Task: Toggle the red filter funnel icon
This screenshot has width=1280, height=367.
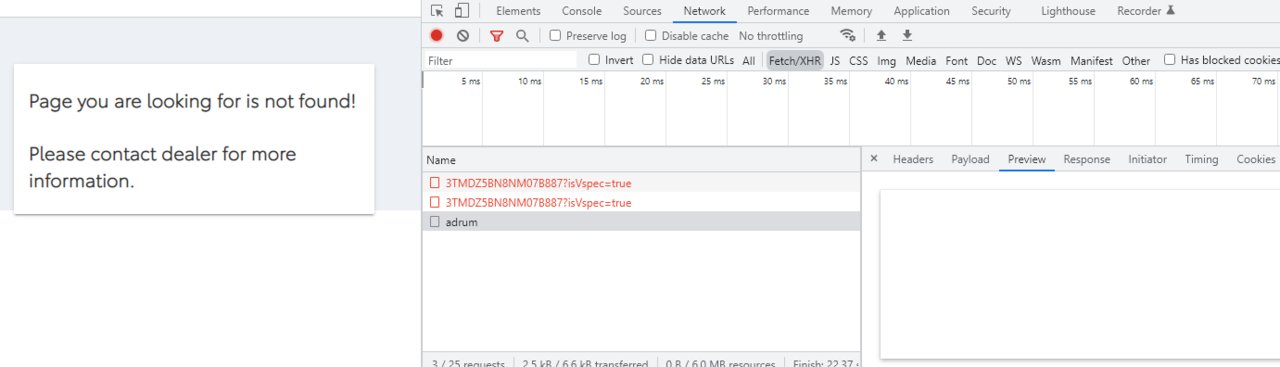Action: coord(497,36)
